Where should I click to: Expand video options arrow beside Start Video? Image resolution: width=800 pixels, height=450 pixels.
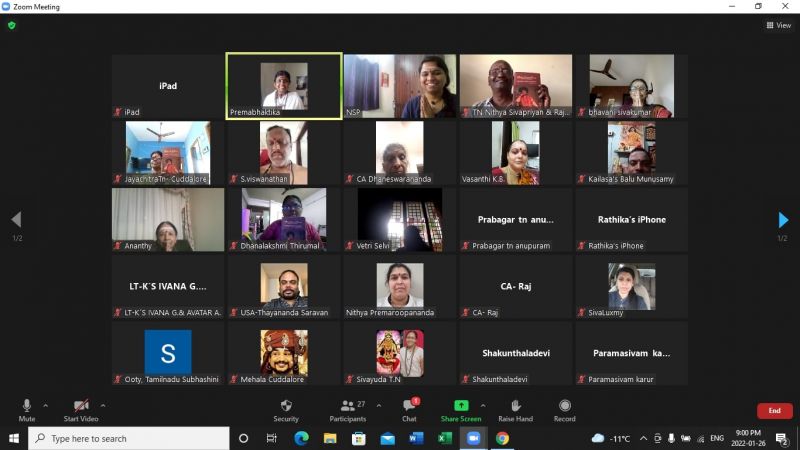(x=103, y=406)
